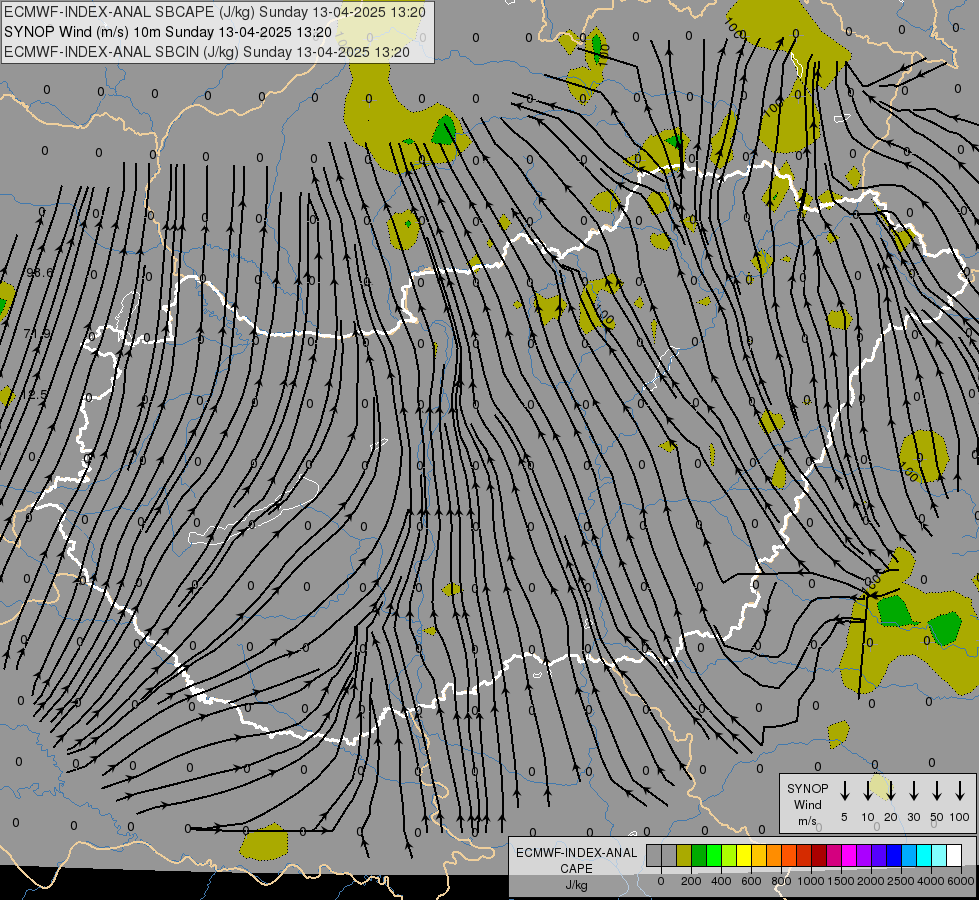Click the 4000 tick label on CAPE scale
The width and height of the screenshot is (979, 900).
coord(931,881)
